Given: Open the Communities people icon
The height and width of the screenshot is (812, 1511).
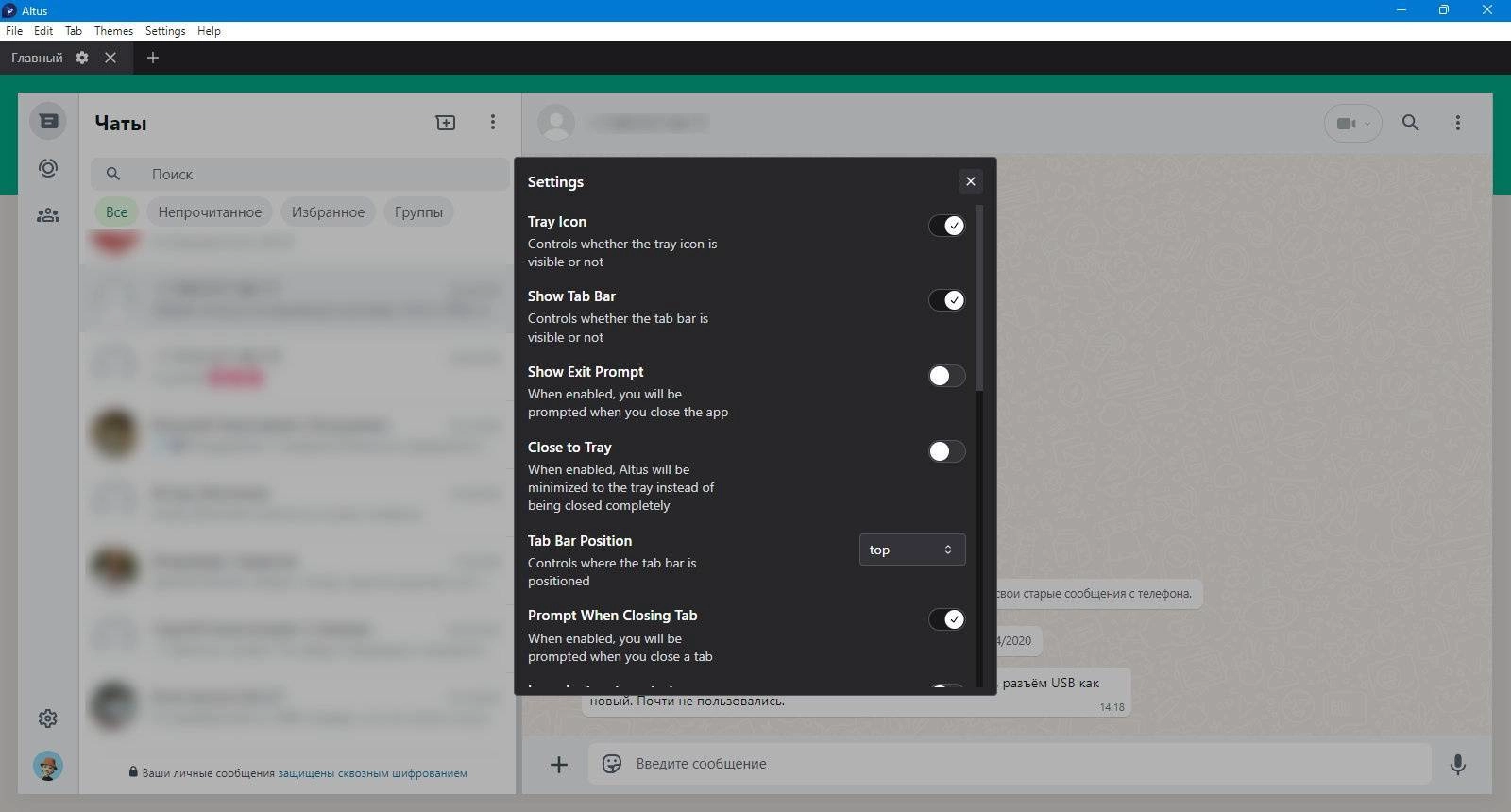Looking at the screenshot, I should point(48,215).
